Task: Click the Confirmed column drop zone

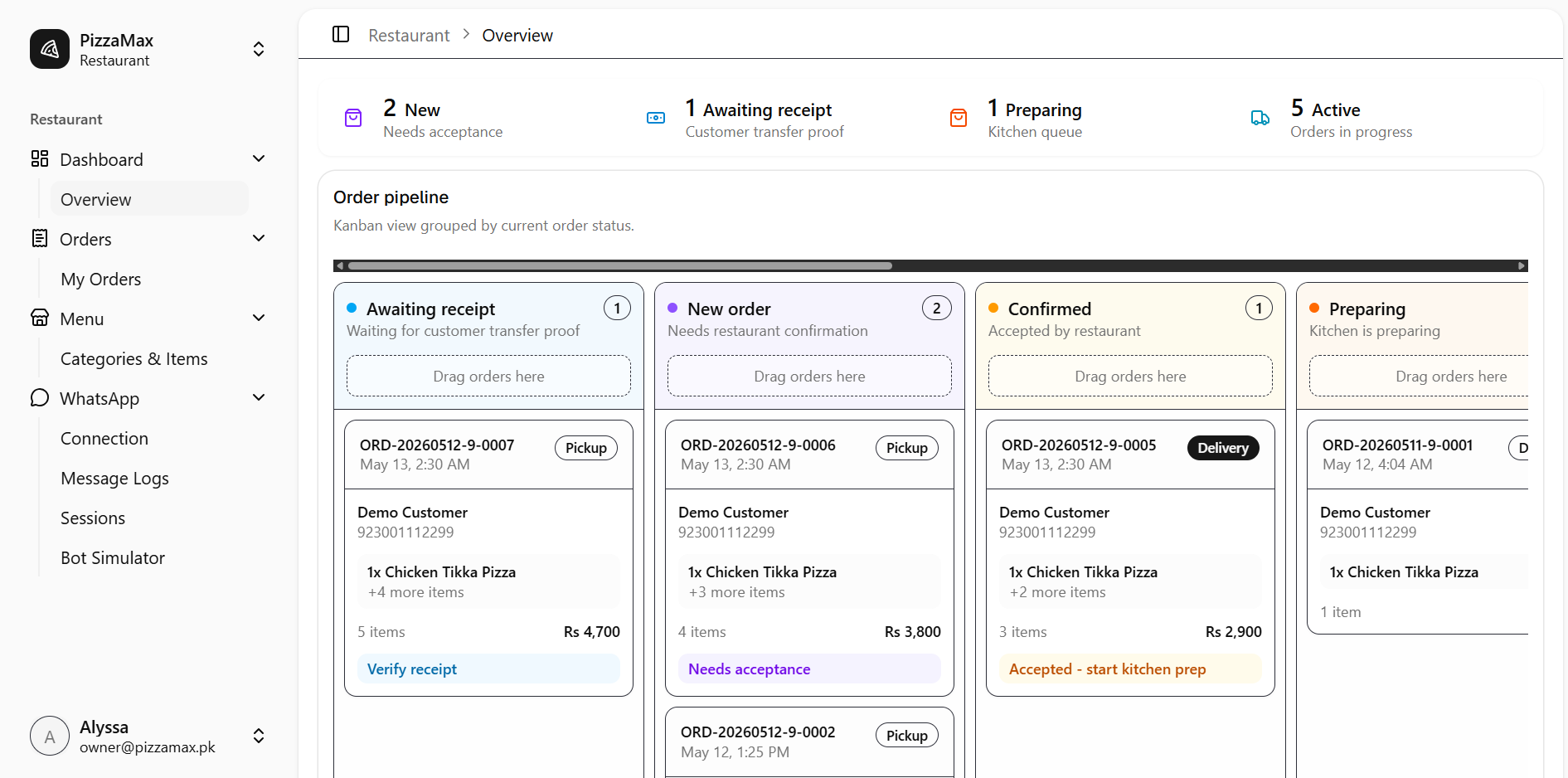Action: point(1130,376)
